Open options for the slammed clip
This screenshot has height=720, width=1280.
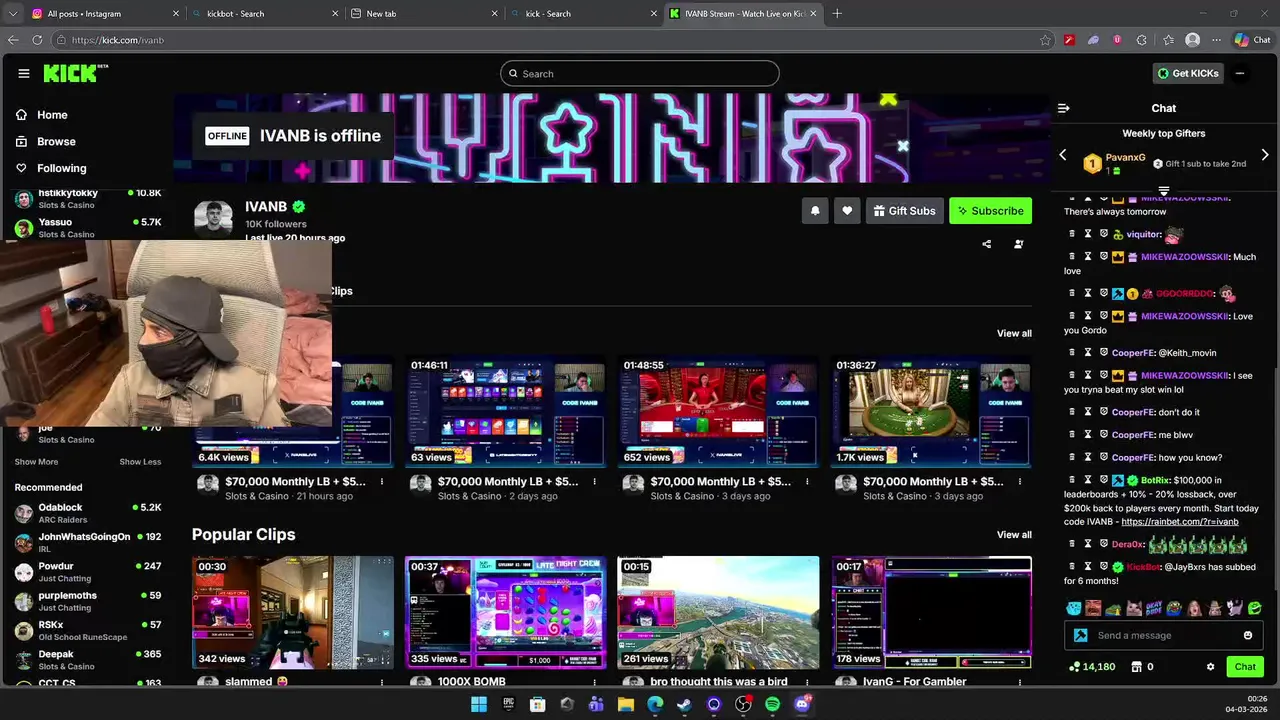point(381,682)
